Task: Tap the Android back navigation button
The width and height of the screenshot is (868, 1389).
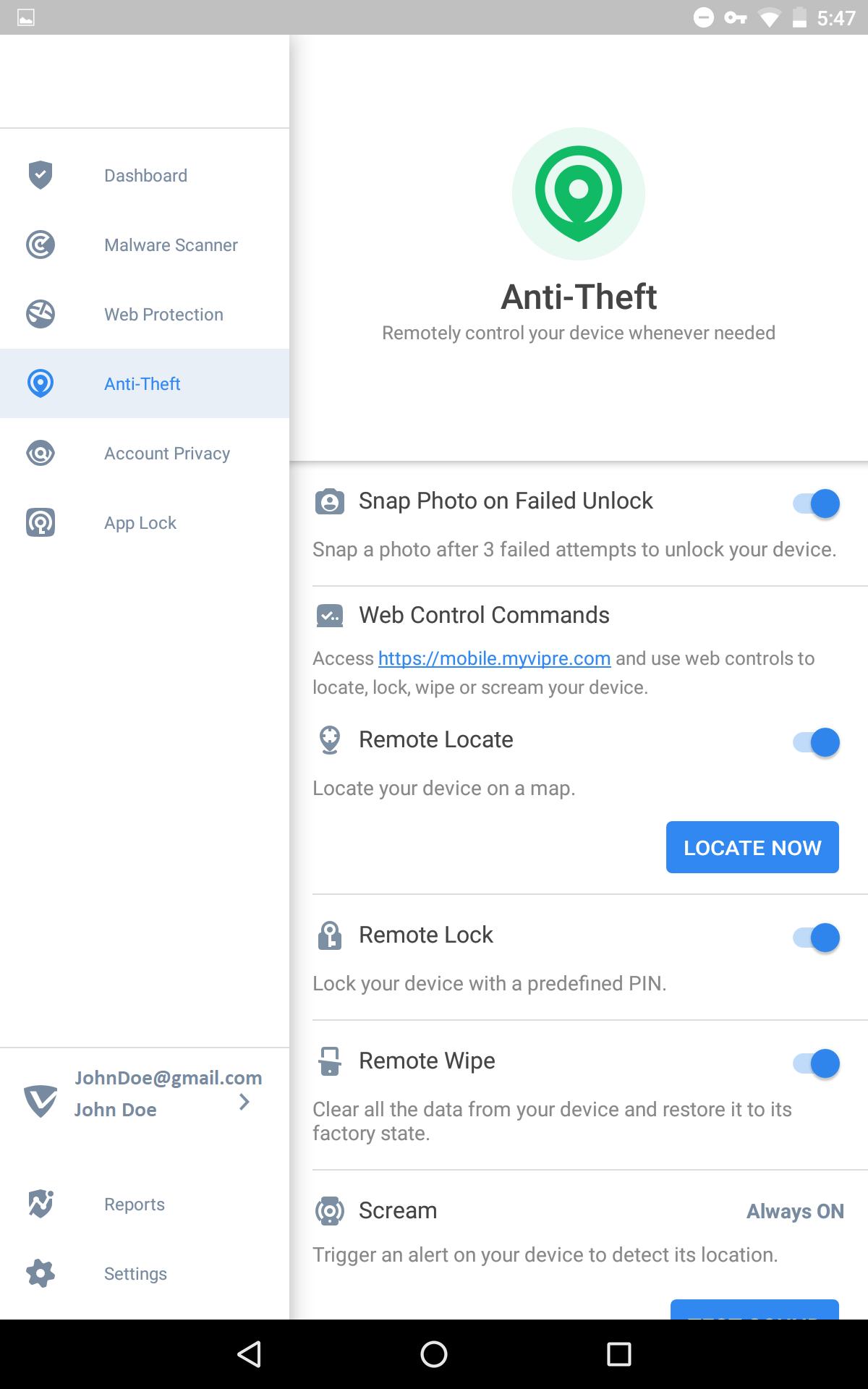Action: point(249,1354)
